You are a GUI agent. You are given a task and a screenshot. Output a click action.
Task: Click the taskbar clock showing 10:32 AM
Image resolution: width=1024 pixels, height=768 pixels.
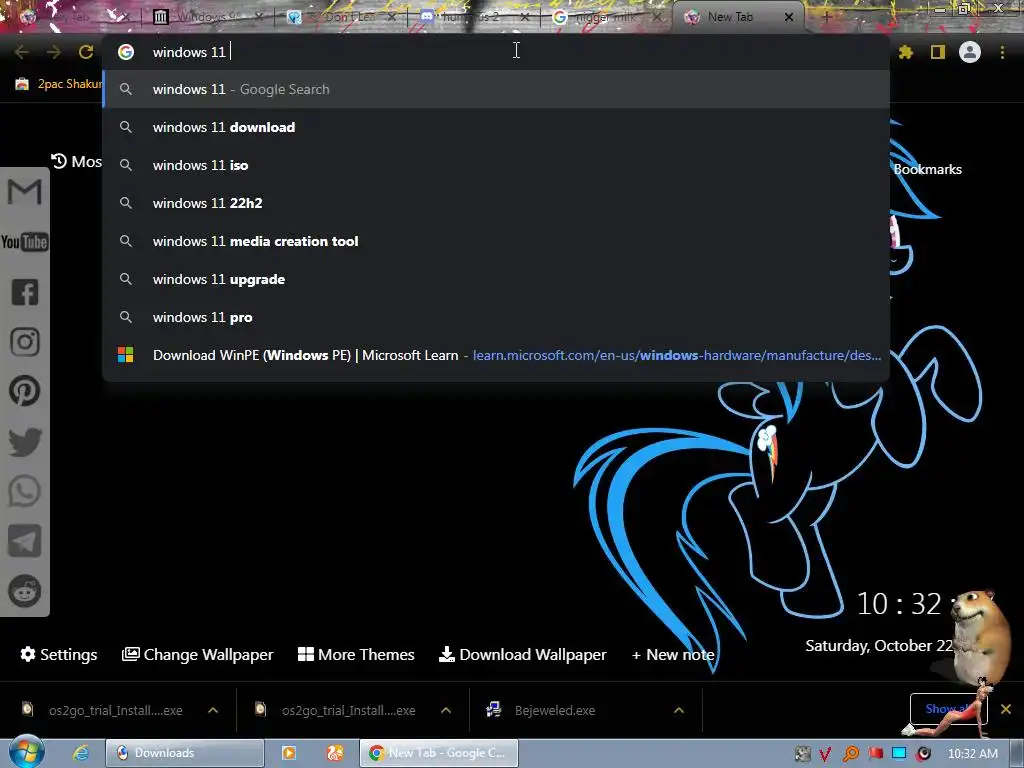(x=972, y=754)
